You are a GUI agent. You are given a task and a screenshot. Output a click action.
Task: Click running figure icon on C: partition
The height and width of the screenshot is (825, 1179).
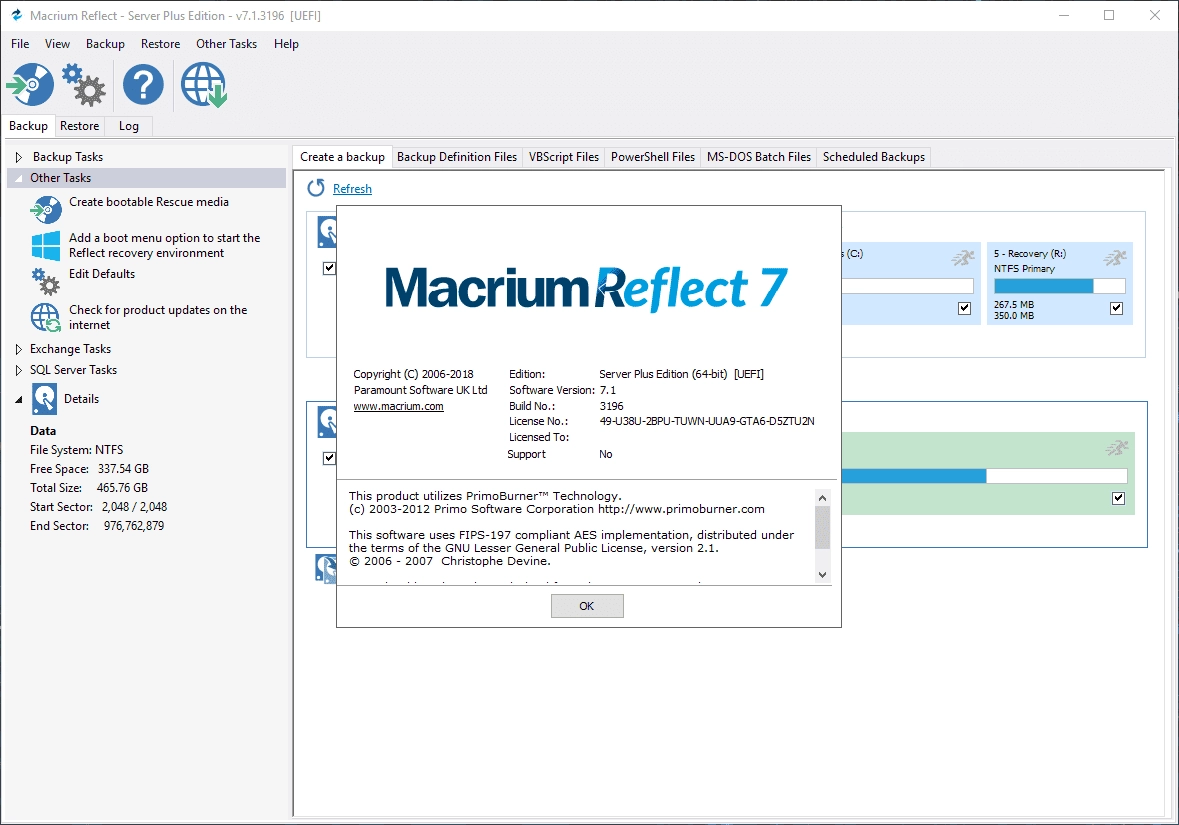963,258
